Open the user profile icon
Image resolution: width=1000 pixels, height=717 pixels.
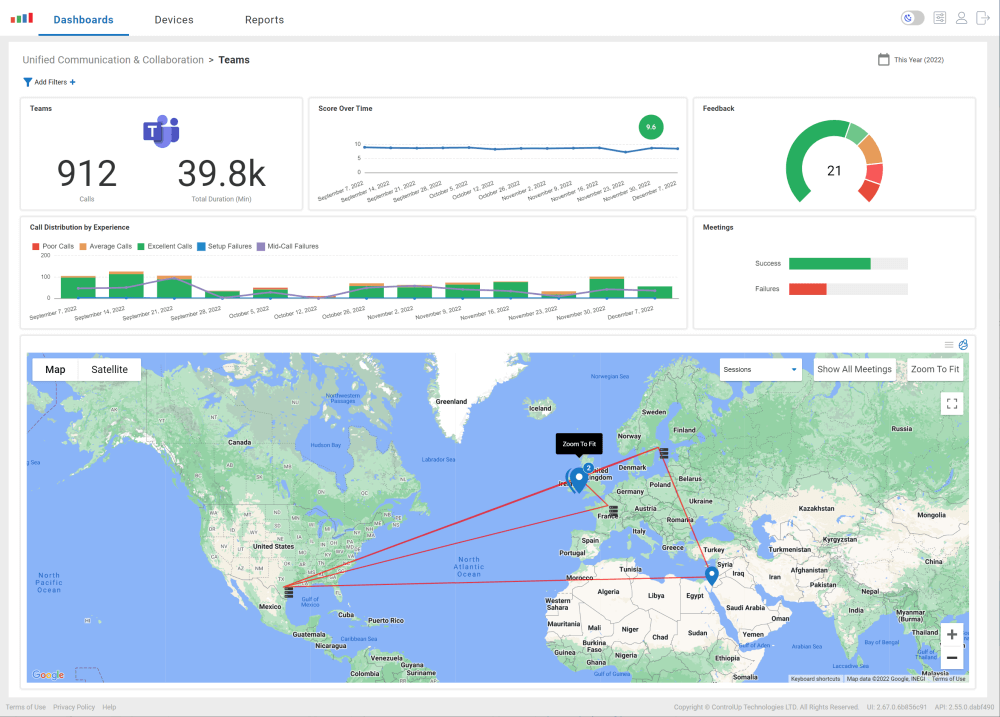(962, 17)
